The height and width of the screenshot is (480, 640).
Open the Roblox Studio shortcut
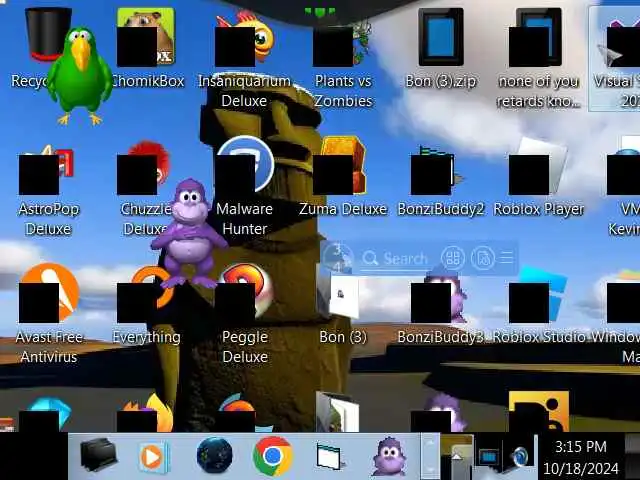pyautogui.click(x=538, y=293)
